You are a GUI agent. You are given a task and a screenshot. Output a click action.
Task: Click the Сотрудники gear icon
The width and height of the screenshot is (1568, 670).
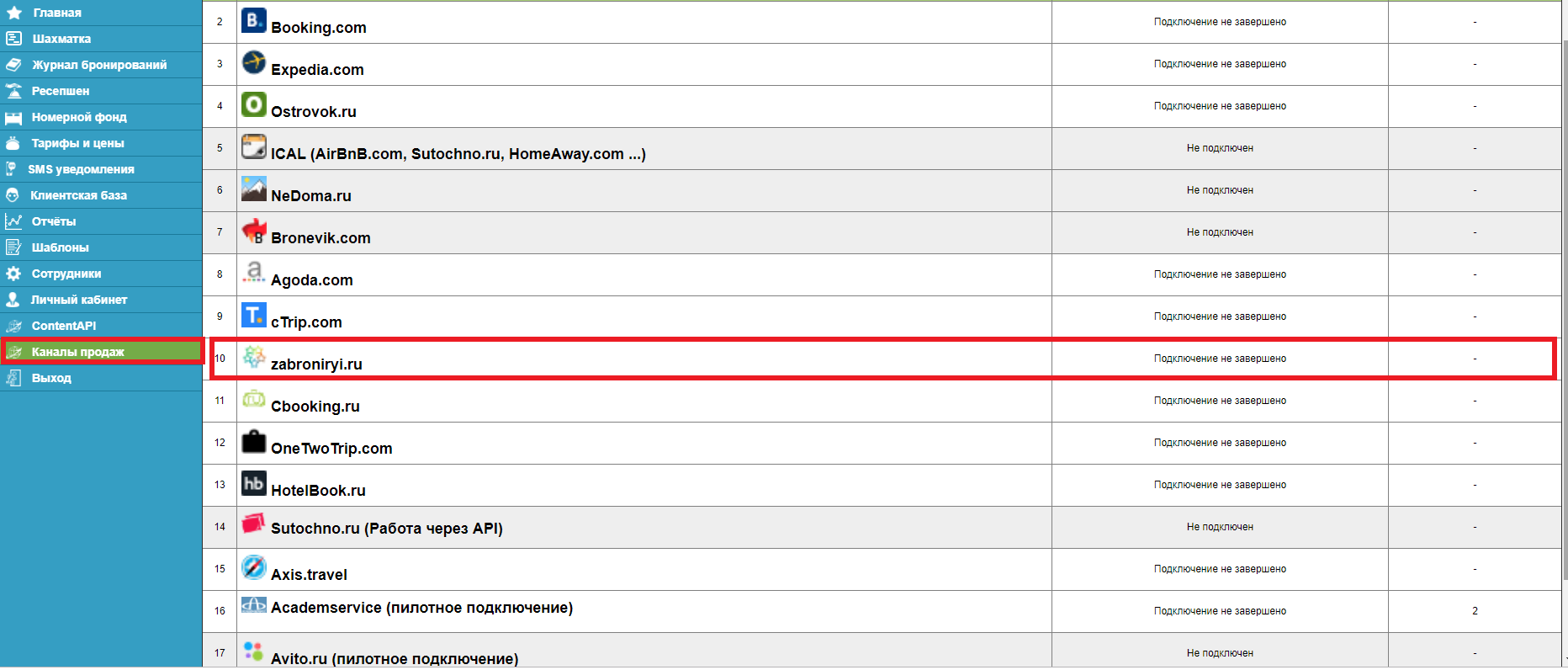(x=13, y=274)
